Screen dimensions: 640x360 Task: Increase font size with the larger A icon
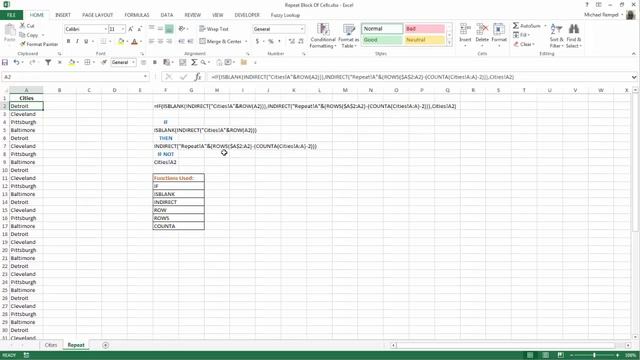coord(131,29)
